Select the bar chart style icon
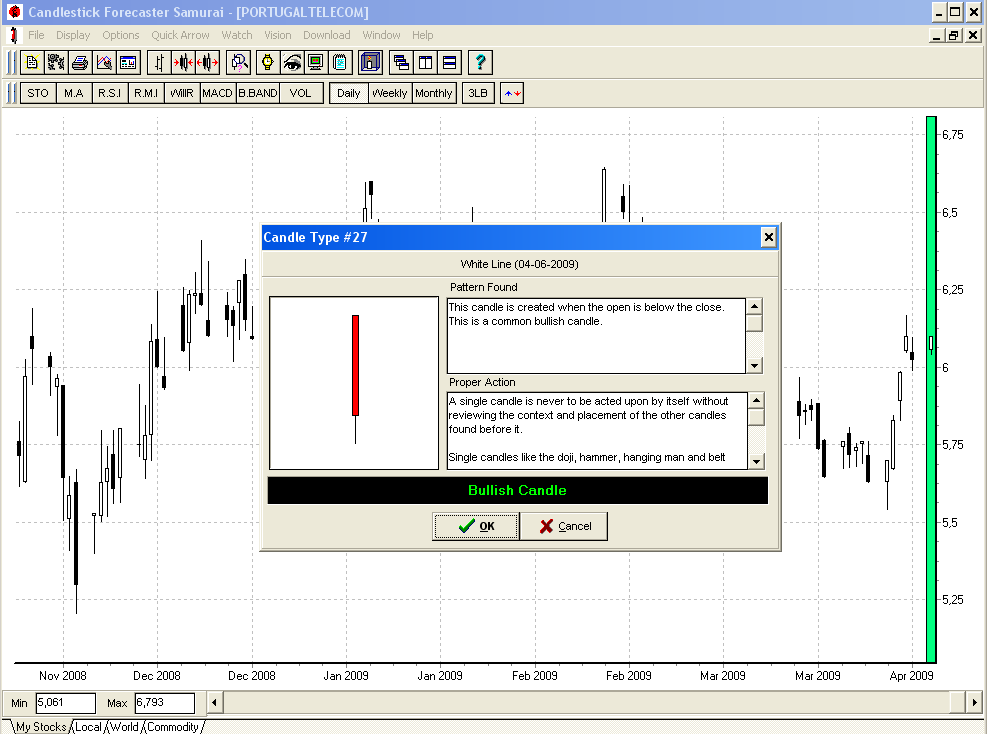The height and width of the screenshot is (734, 987). click(x=159, y=62)
